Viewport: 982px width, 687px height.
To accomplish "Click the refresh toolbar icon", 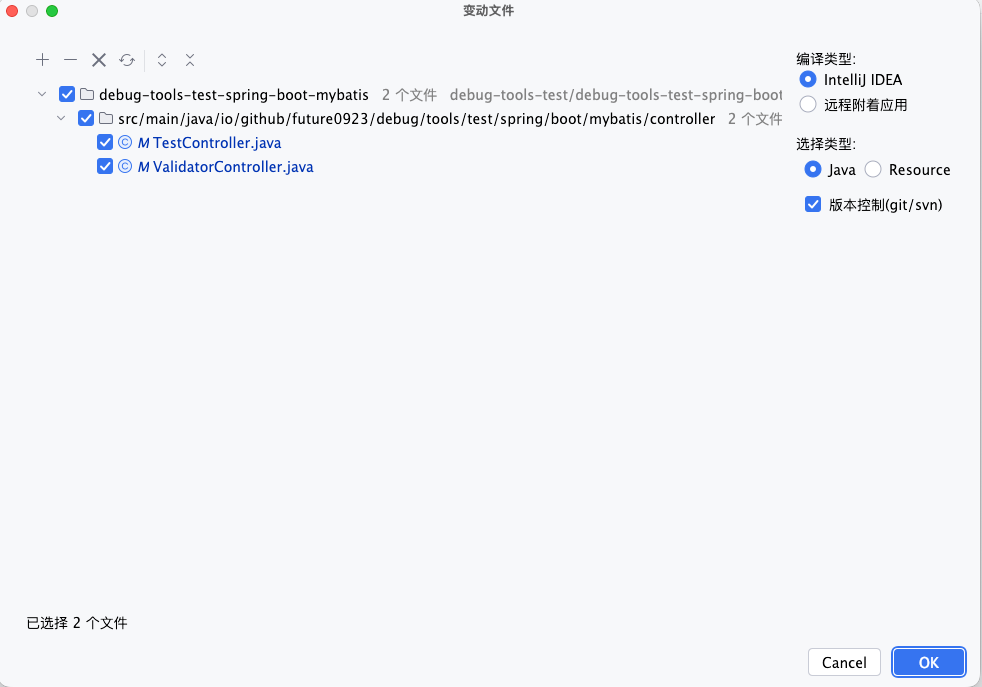I will pyautogui.click(x=127, y=60).
